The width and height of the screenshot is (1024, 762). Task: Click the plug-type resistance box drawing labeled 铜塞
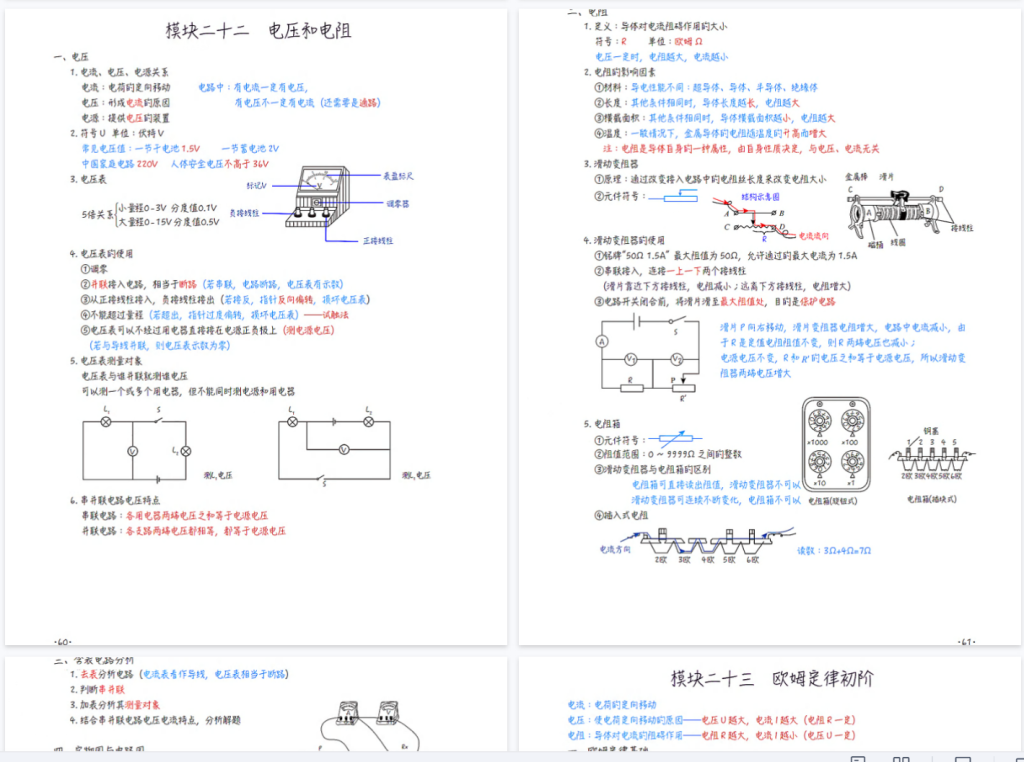click(932, 454)
